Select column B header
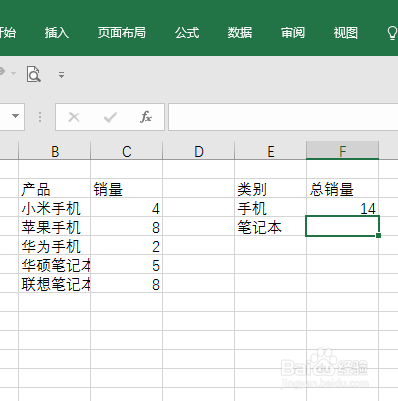This screenshot has height=401, width=398. [x=55, y=151]
